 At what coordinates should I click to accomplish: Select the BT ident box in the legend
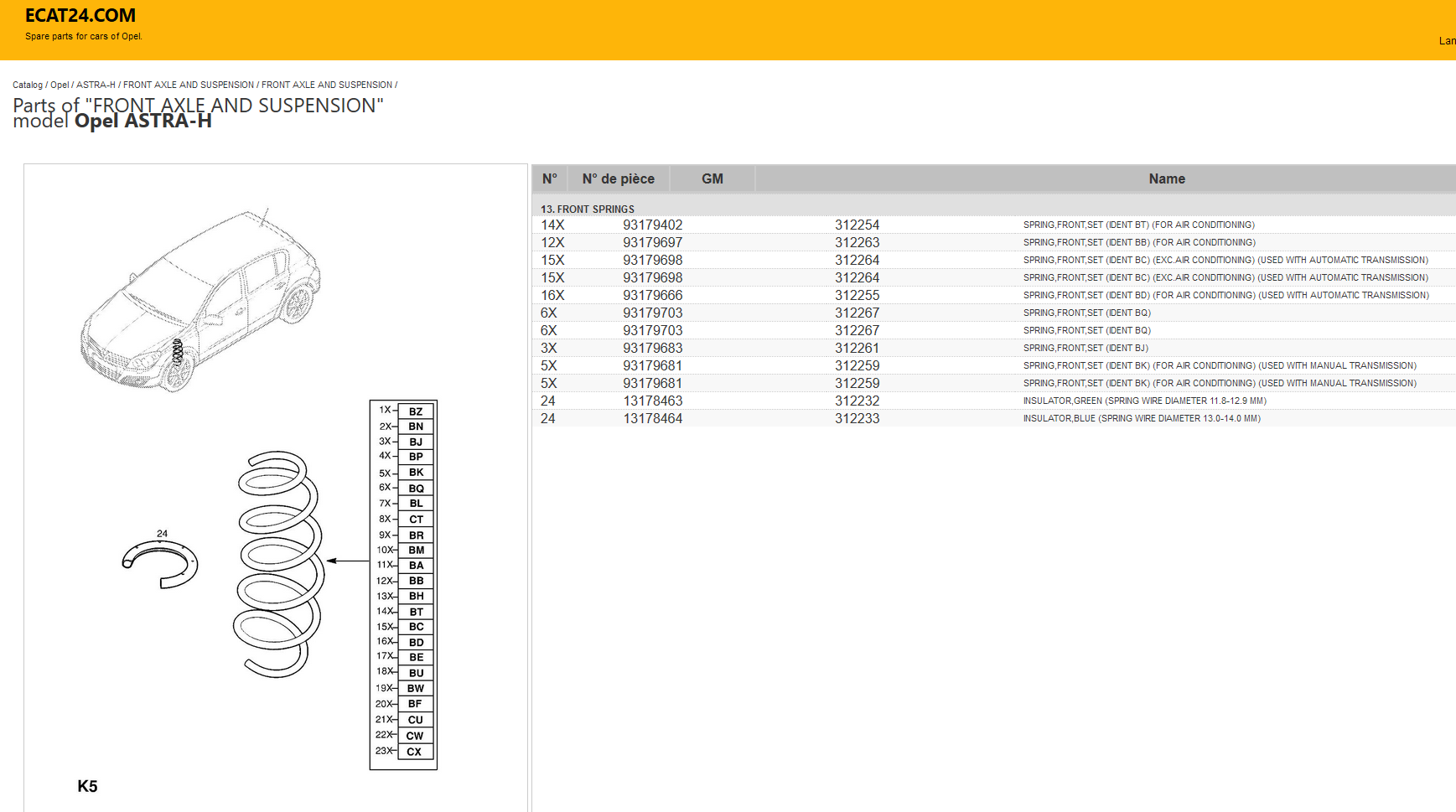(x=416, y=612)
